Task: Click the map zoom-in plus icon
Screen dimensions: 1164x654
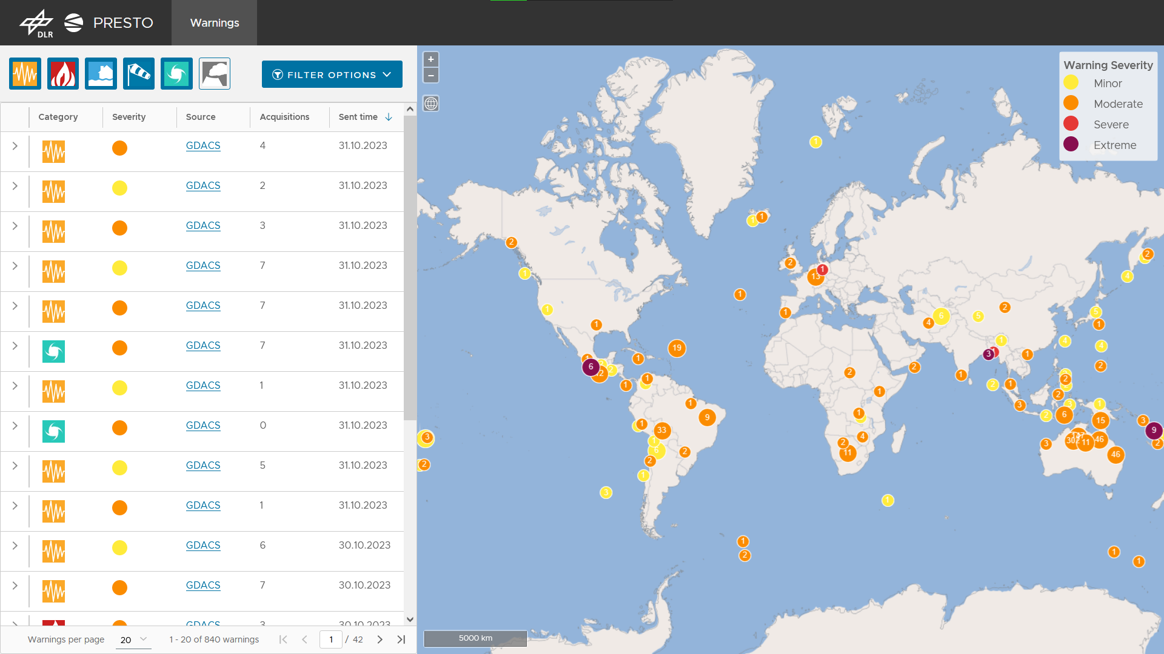Action: (430, 58)
